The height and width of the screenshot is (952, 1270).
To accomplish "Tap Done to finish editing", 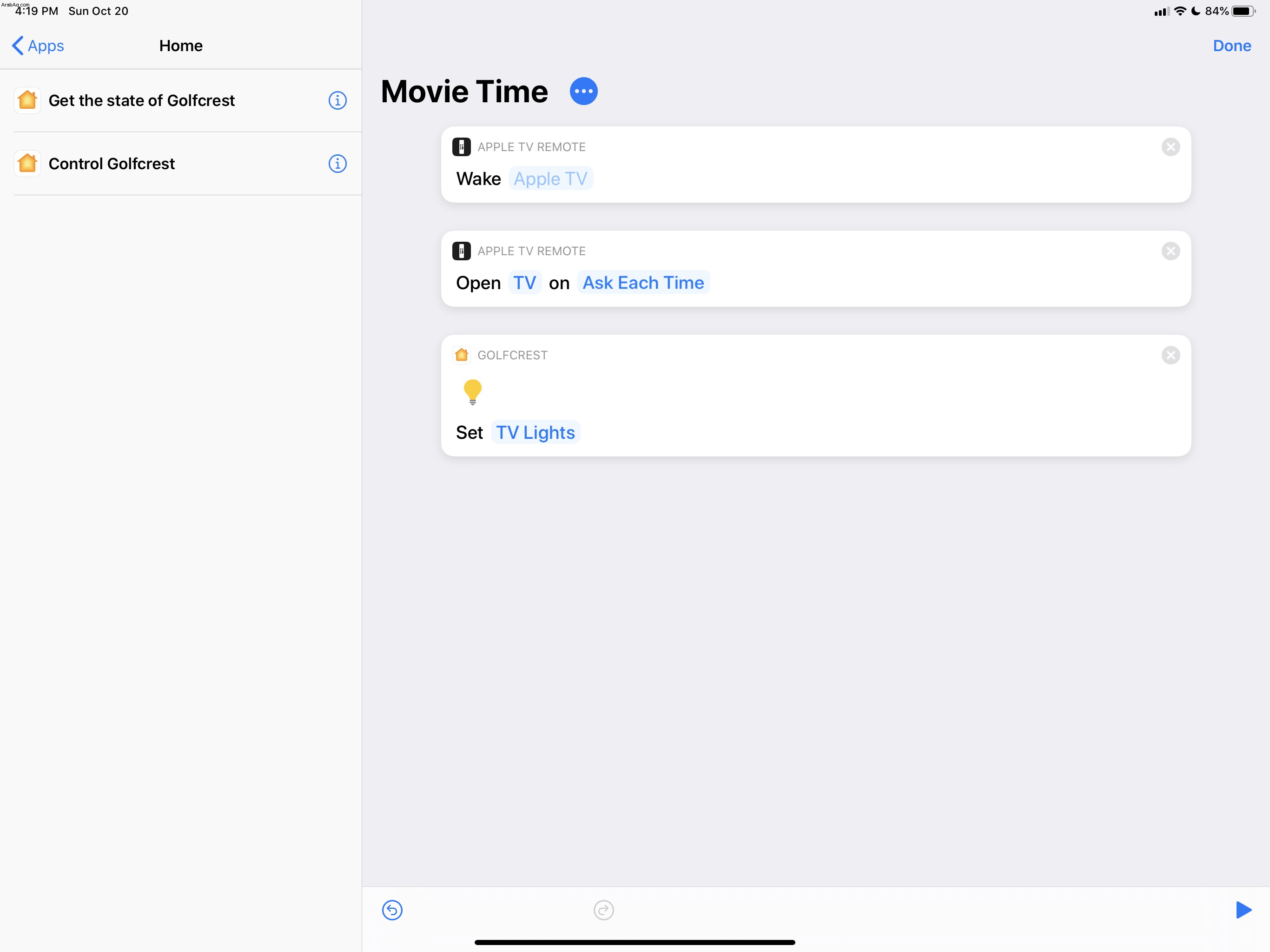I will (1231, 46).
